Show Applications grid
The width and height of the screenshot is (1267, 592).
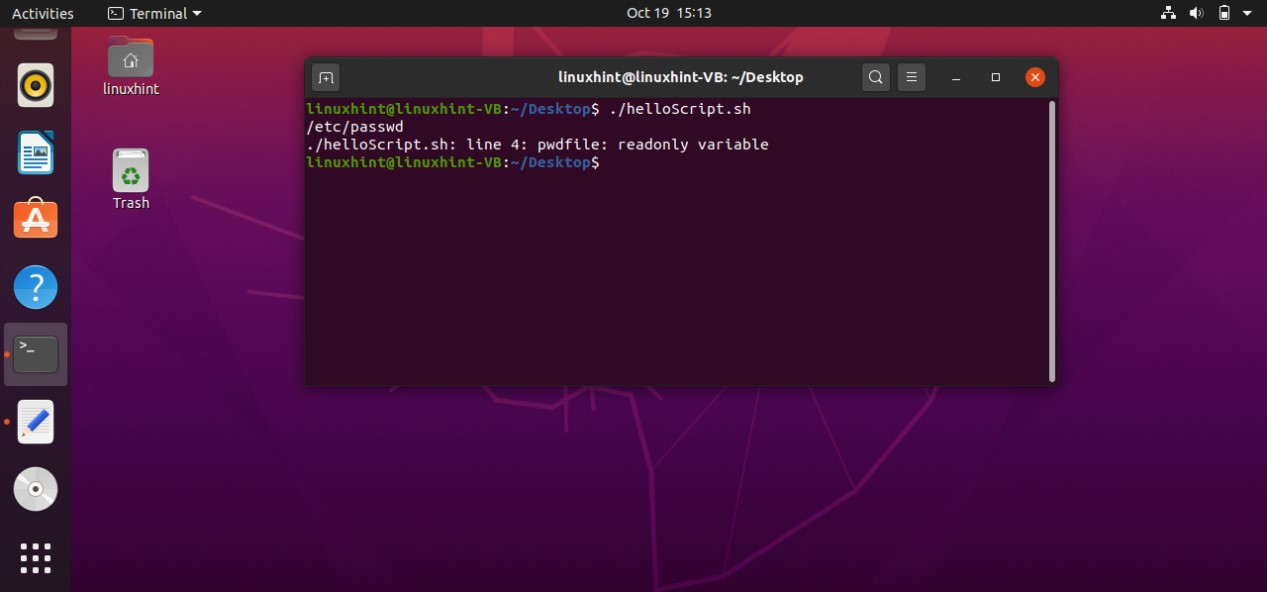point(36,558)
